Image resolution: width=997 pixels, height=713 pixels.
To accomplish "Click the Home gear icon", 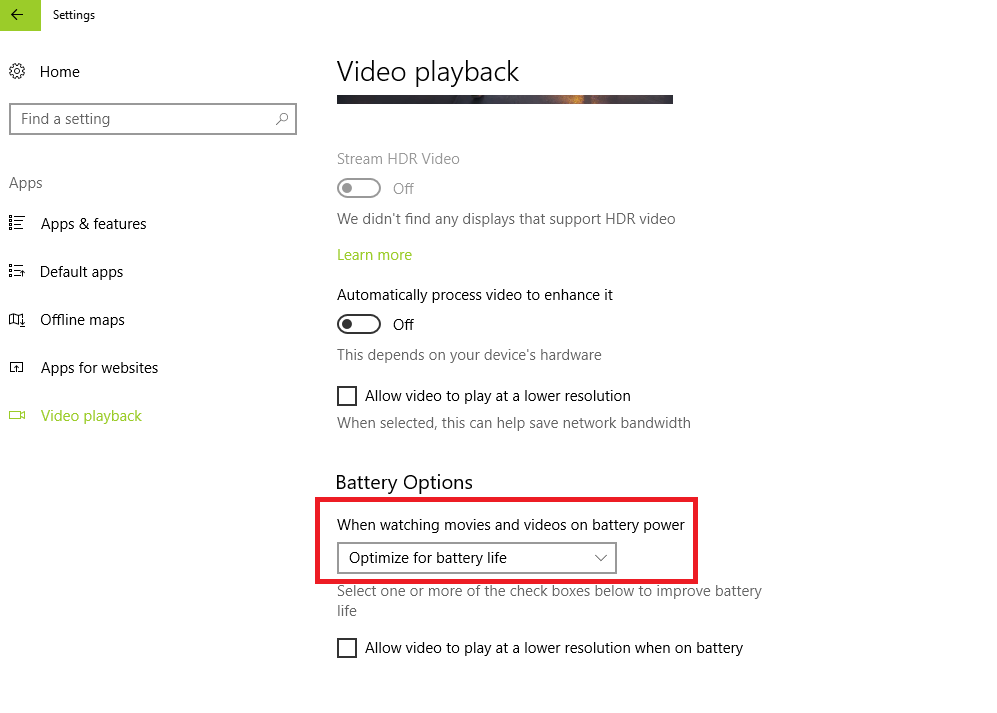I will pyautogui.click(x=17, y=71).
